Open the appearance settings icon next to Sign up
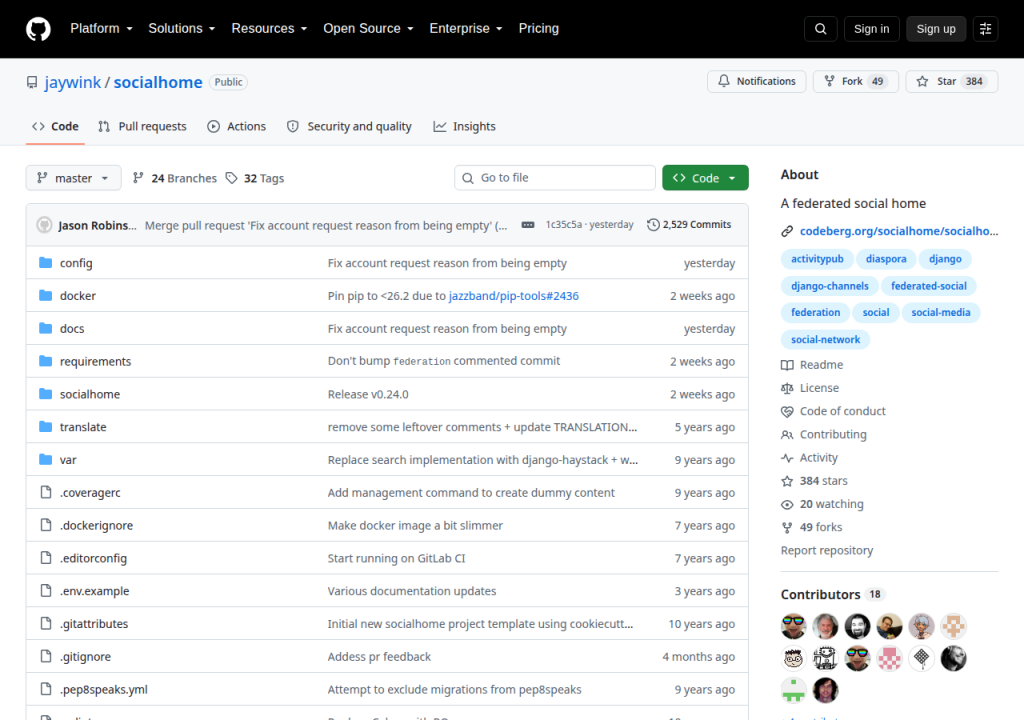The width and height of the screenshot is (1024, 720). click(x=985, y=29)
